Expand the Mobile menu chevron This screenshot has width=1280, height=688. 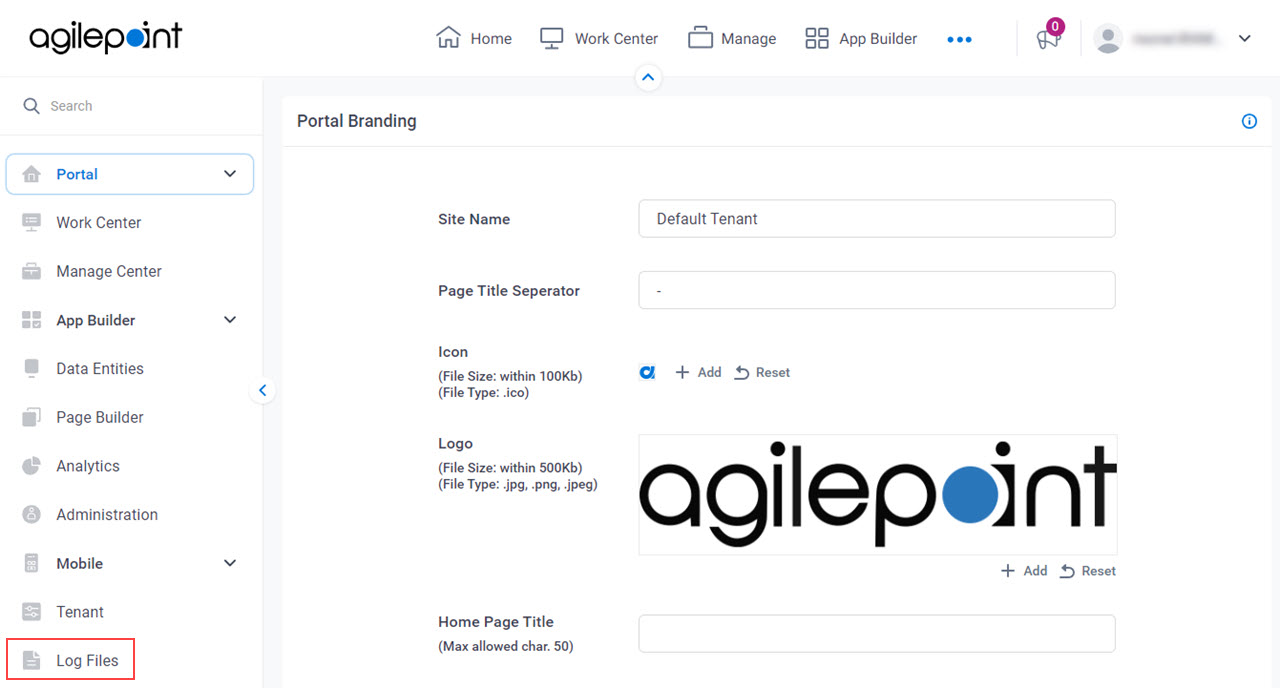[x=230, y=563]
